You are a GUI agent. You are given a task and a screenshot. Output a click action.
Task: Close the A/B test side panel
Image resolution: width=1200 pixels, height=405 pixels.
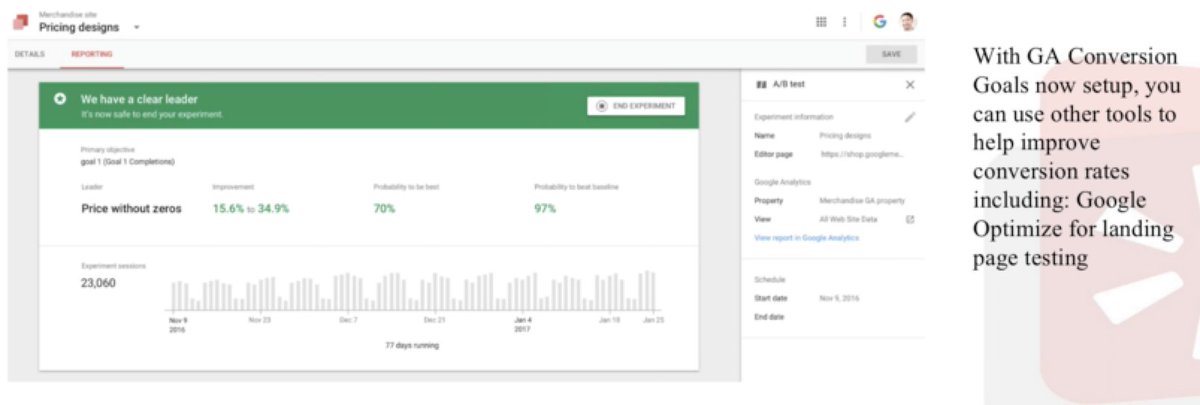[x=909, y=85]
